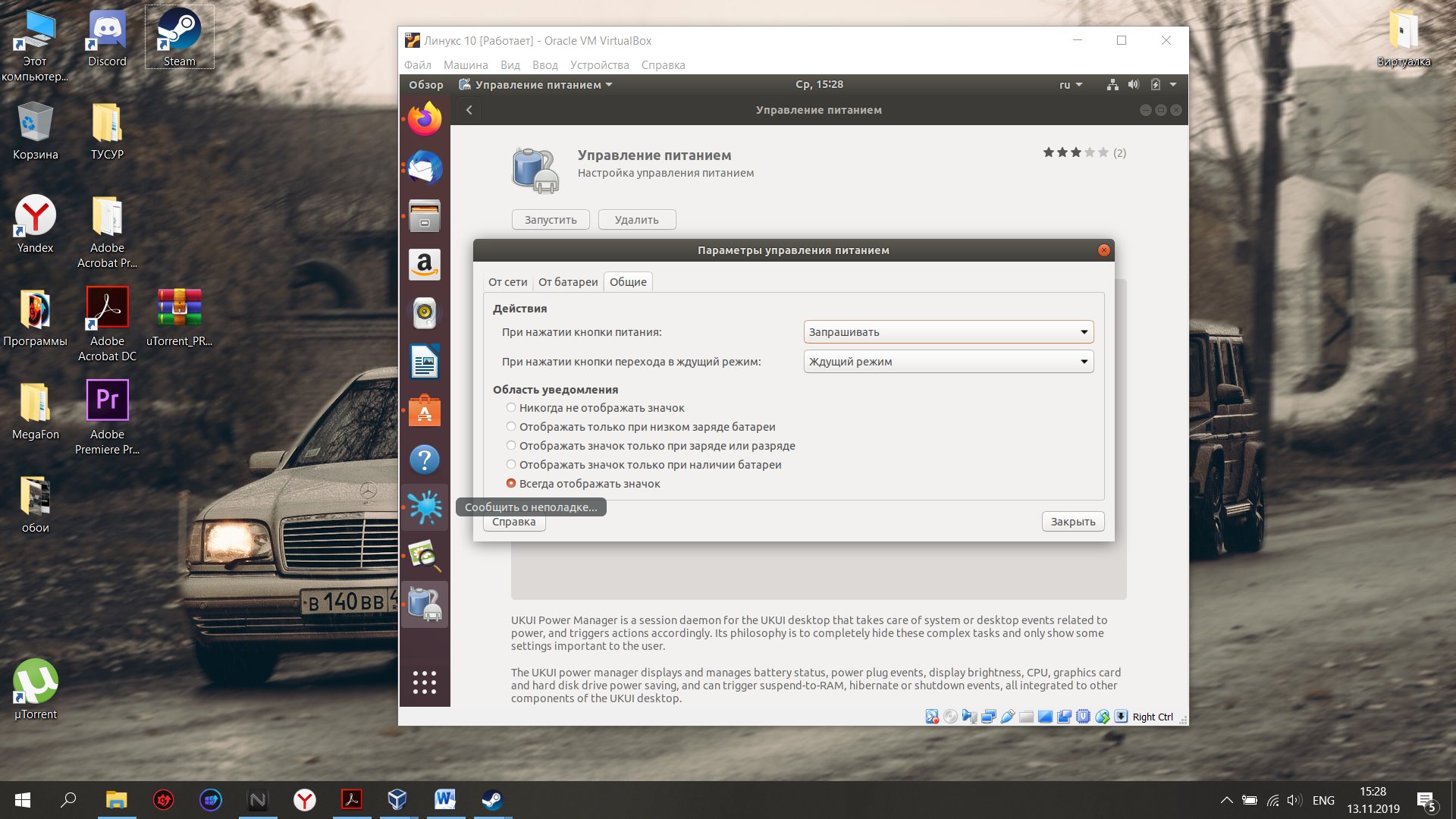Select 'Отображать значок только при заряде или разряде'
The width and height of the screenshot is (1456, 819).
(651, 446)
